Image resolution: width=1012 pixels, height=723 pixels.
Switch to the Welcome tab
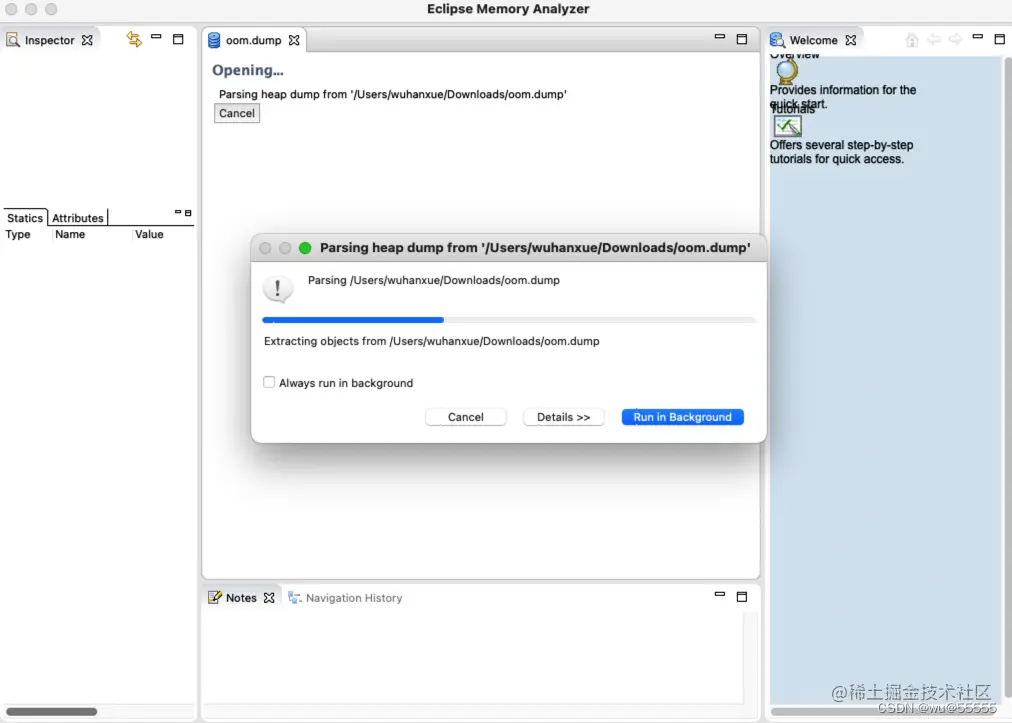813,40
